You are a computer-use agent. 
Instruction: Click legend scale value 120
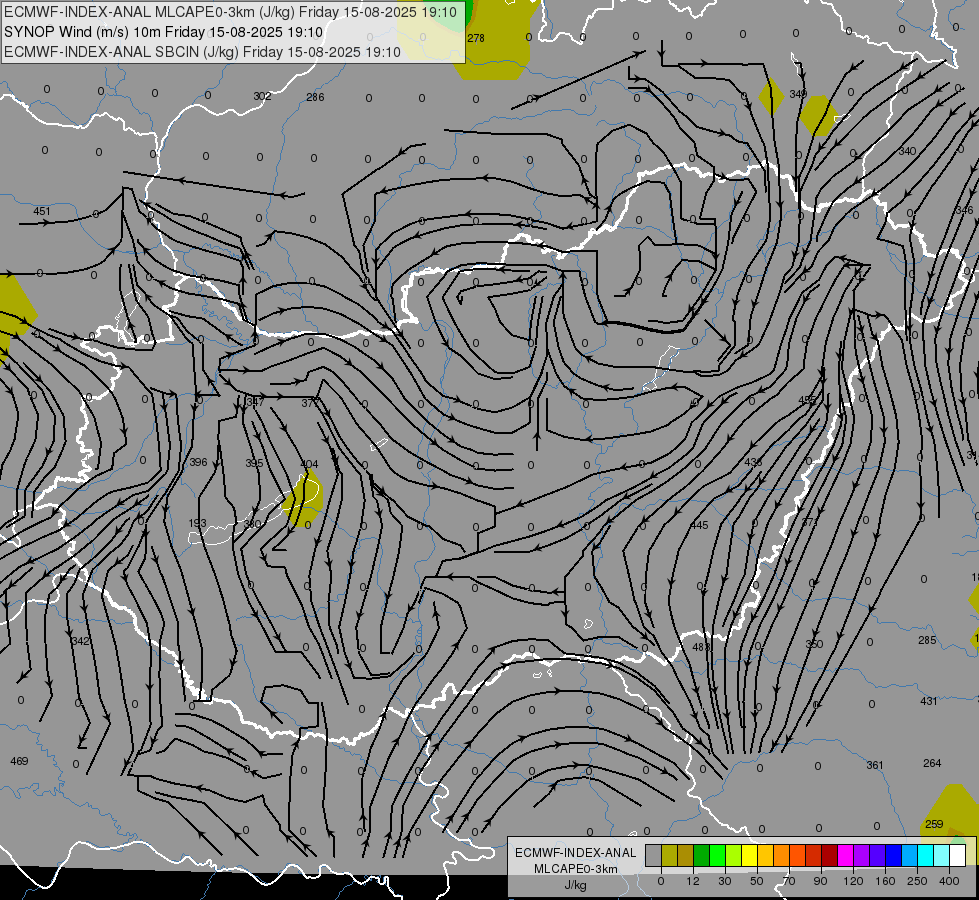click(853, 881)
